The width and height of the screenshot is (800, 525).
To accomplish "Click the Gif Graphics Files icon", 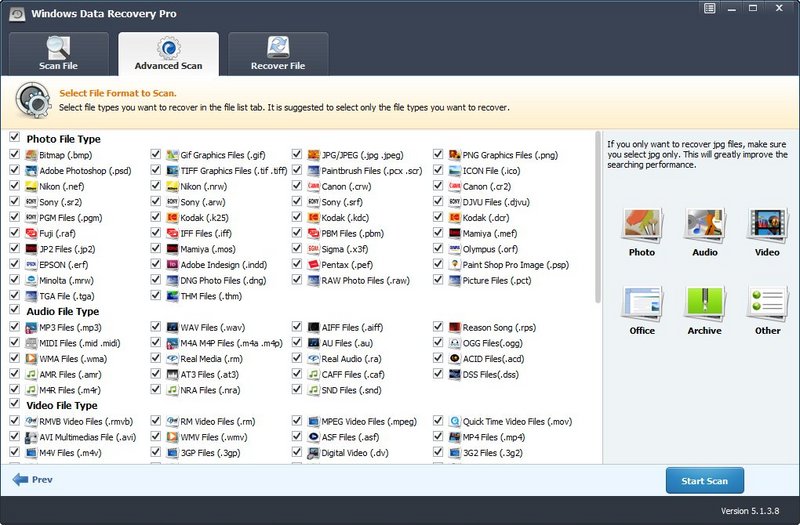I will 172,155.
